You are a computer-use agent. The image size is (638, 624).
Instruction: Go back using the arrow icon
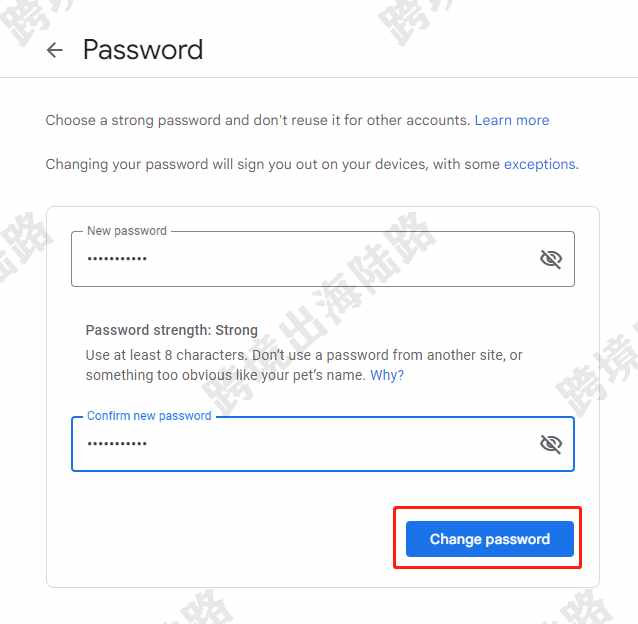click(x=55, y=50)
